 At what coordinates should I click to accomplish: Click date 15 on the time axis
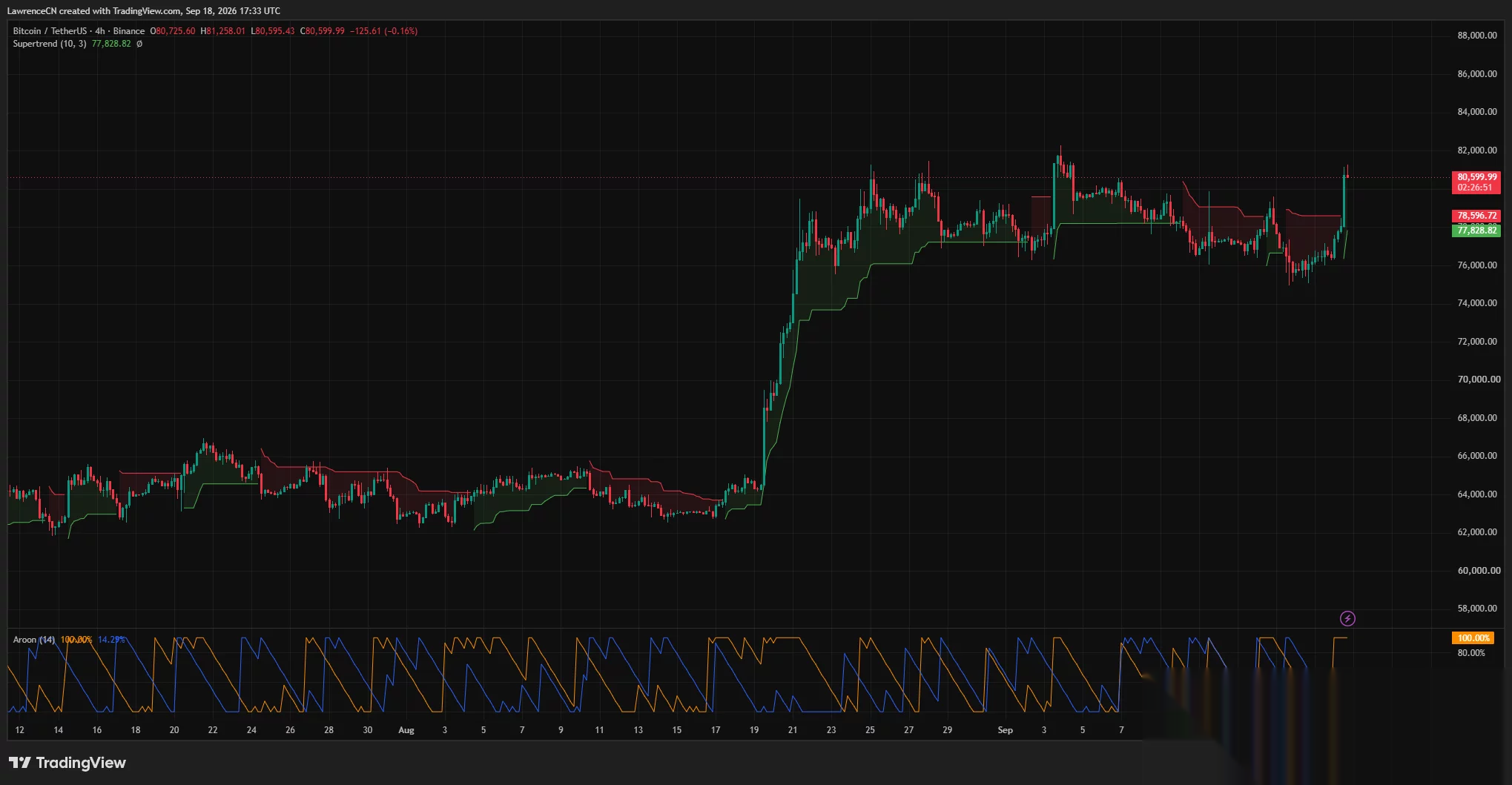677,730
